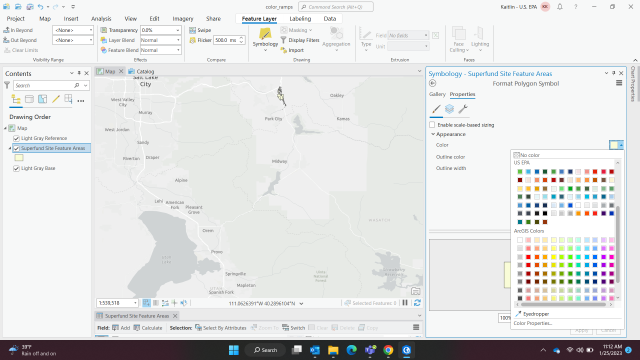This screenshot has width=640, height=360.
Task: Open the map scale dropdown
Action: click(x=135, y=303)
